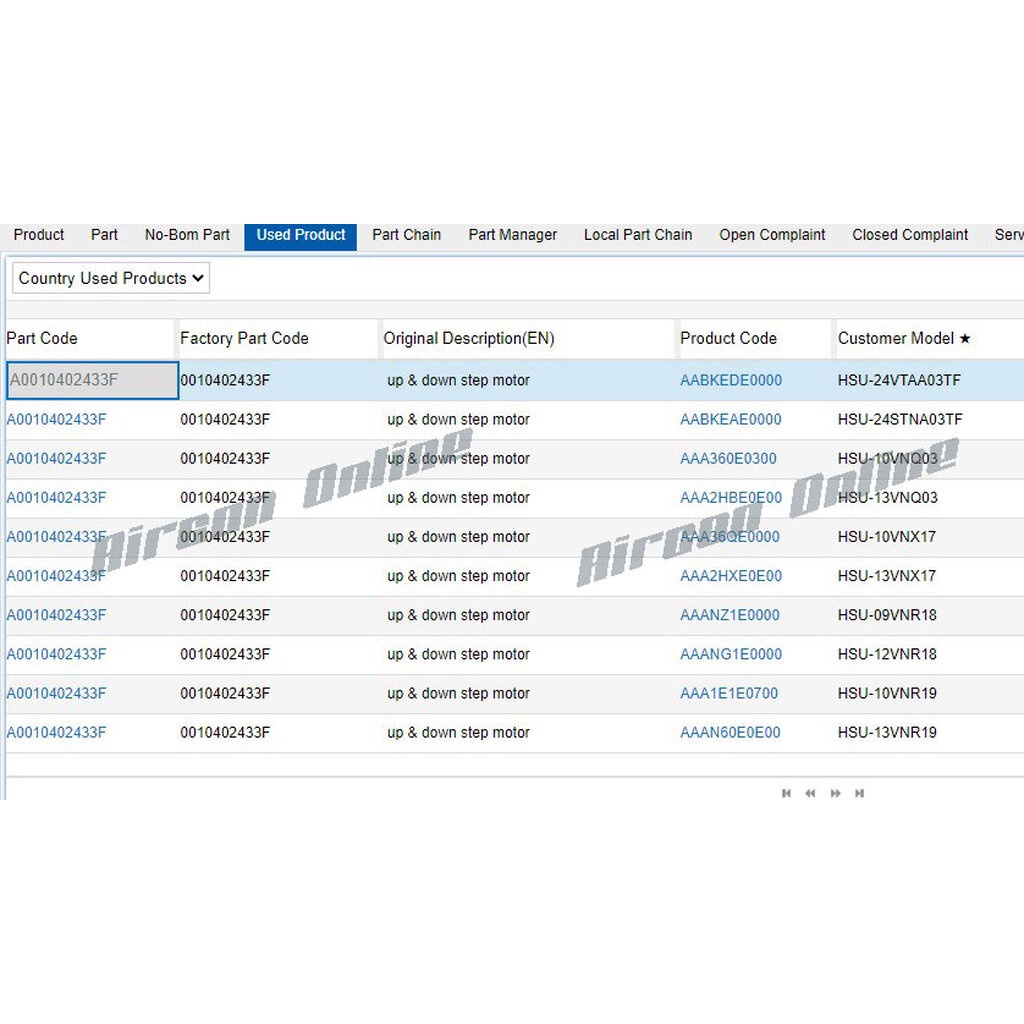Open product code AAANZ1E0000
1024x1024 pixels.
tap(729, 615)
